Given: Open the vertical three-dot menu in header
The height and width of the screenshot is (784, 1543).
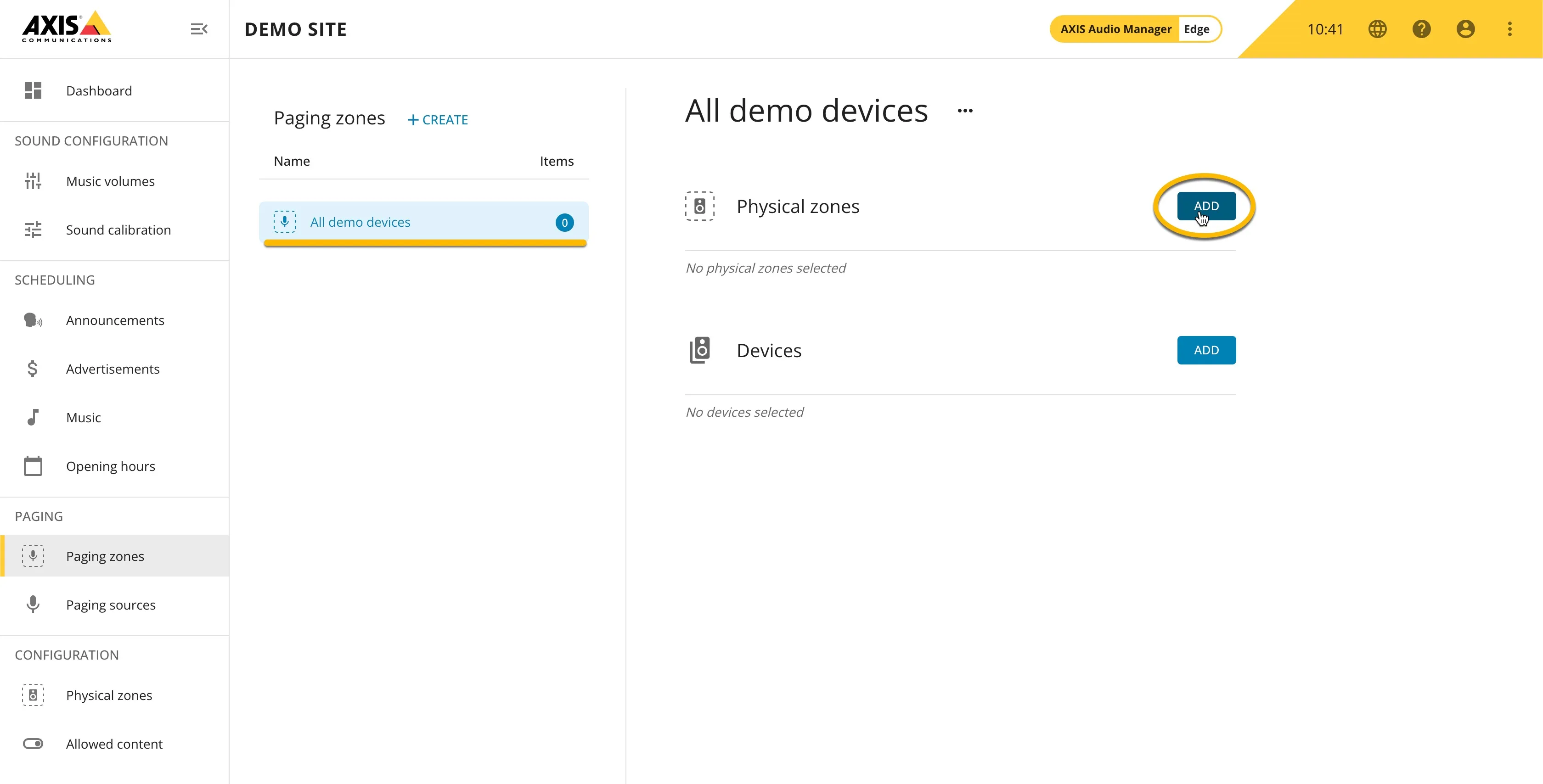Looking at the screenshot, I should tap(1509, 29).
